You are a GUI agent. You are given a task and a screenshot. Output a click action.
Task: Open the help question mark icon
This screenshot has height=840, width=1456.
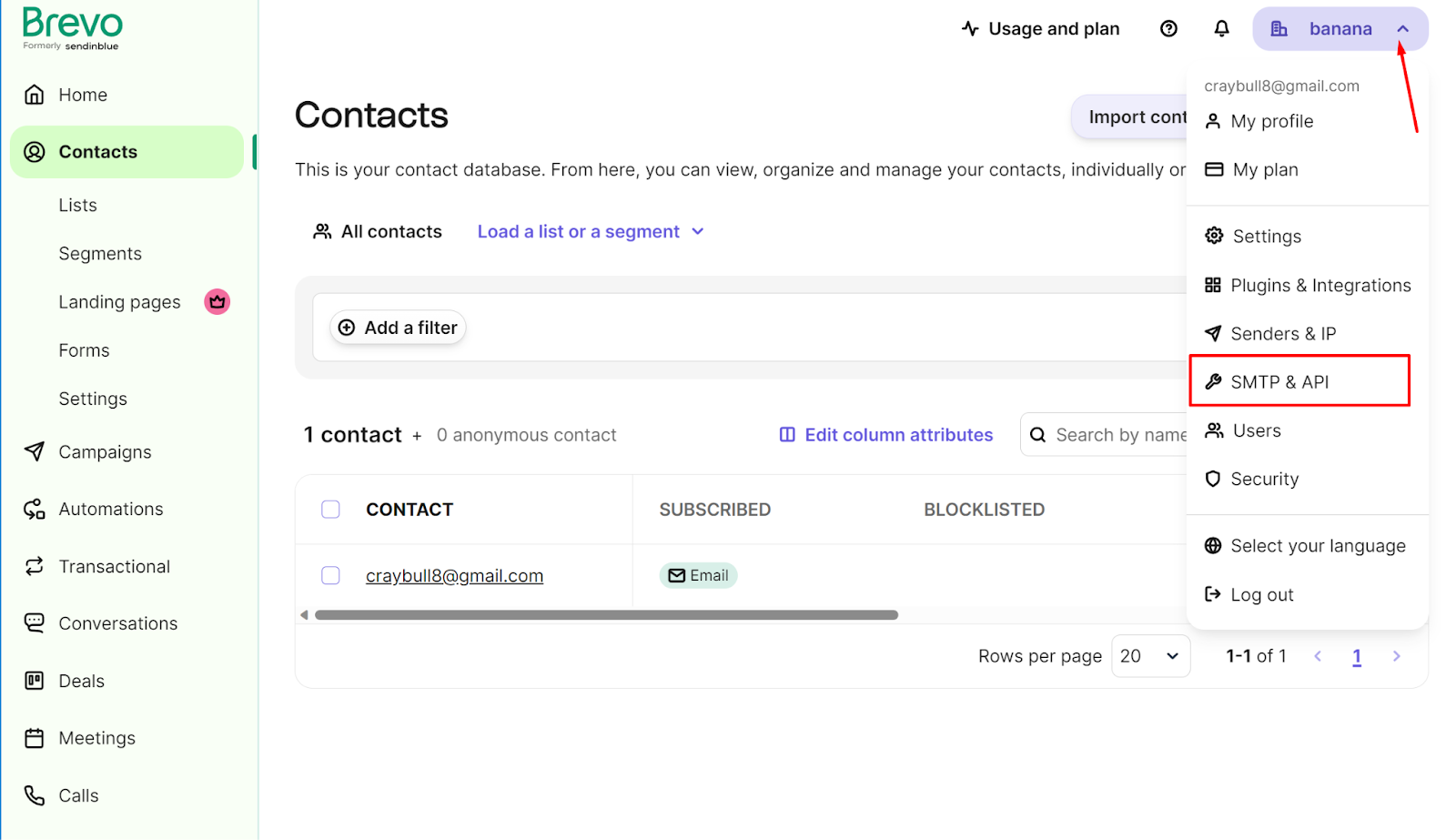1168,29
